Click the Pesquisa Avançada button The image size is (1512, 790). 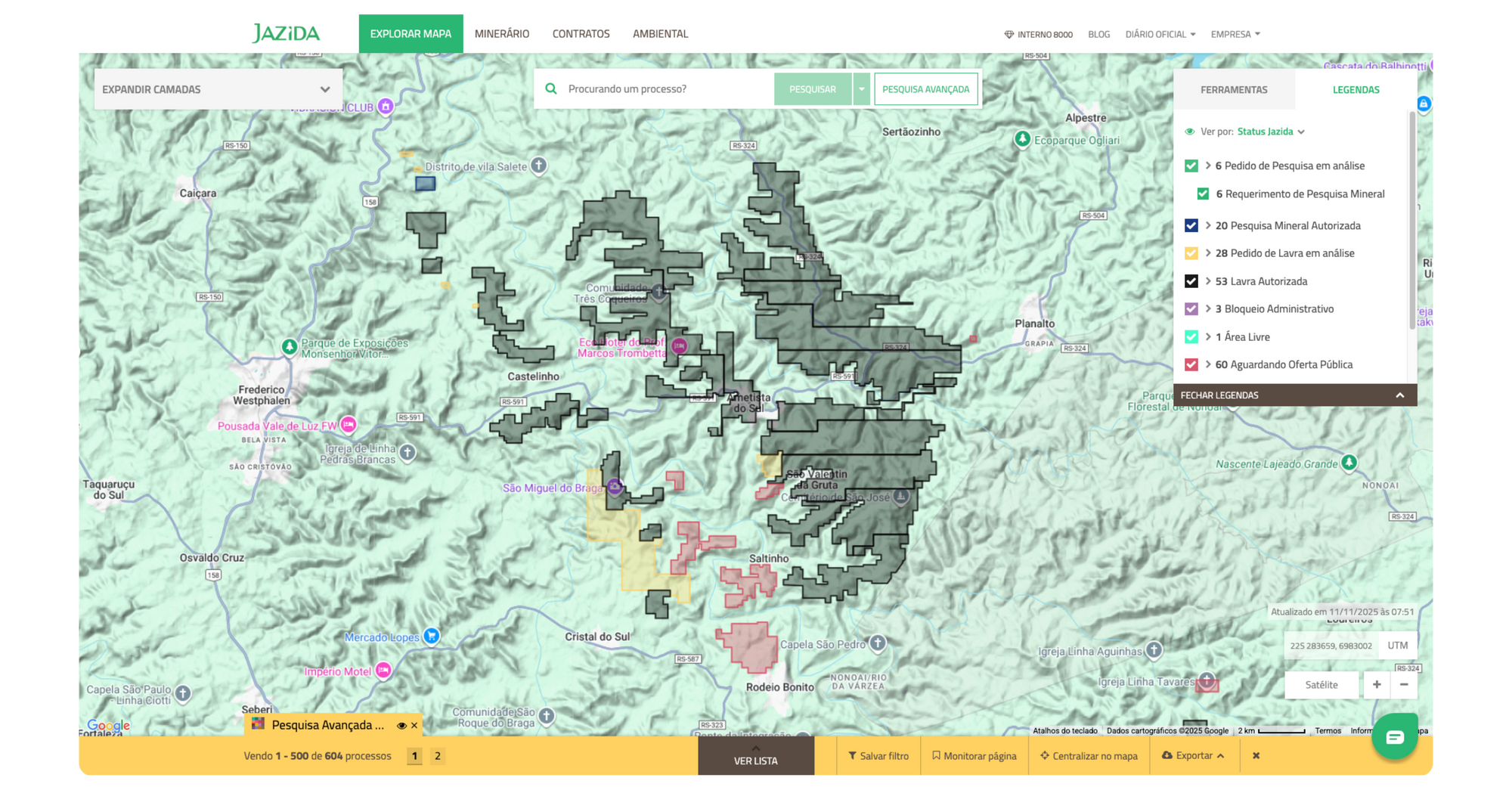[x=925, y=89]
